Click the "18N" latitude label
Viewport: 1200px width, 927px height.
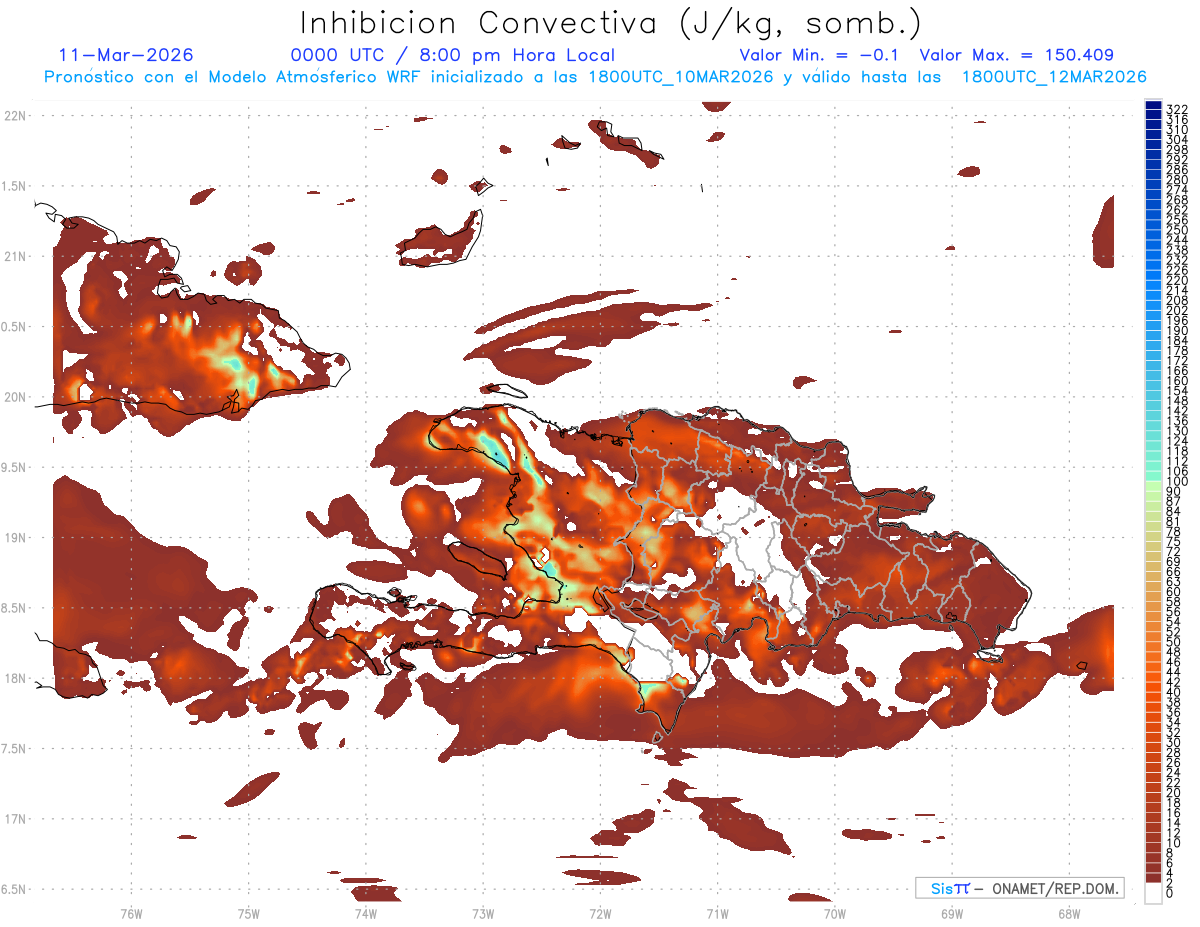[x=16, y=679]
